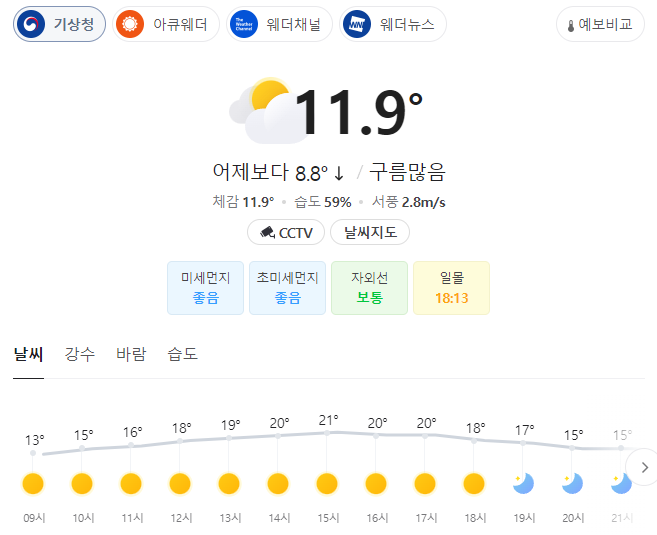Click the 웨더채널 blue logo icon
Screen dimensions: 657x535
point(244,24)
